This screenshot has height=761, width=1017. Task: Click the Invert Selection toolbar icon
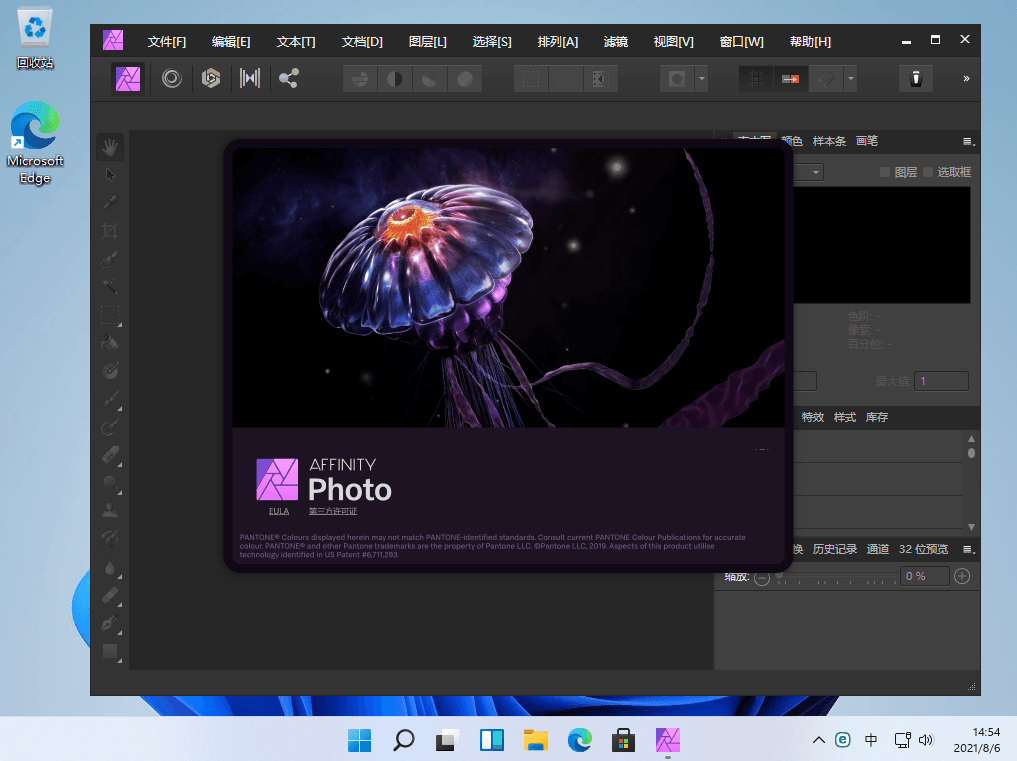[601, 79]
